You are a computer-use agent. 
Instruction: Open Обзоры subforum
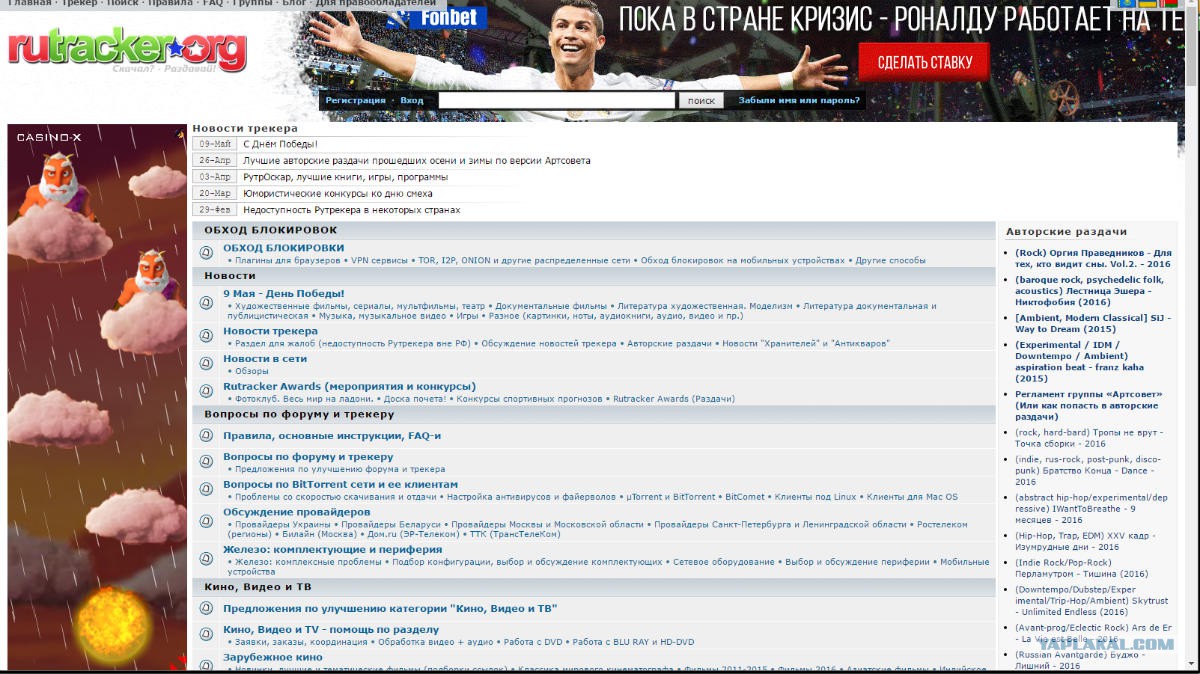click(251, 371)
